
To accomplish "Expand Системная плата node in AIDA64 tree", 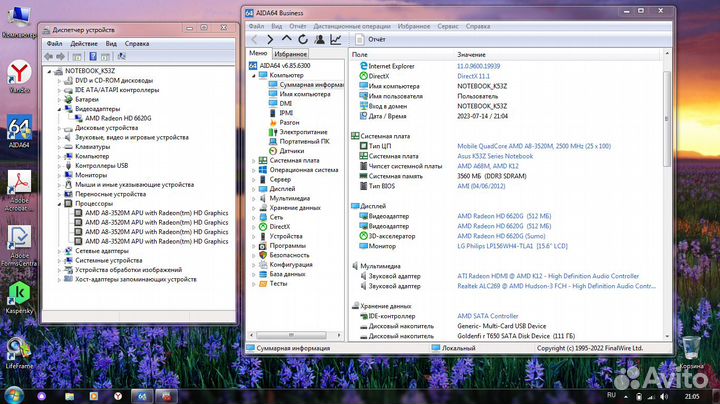I will coord(253,161).
